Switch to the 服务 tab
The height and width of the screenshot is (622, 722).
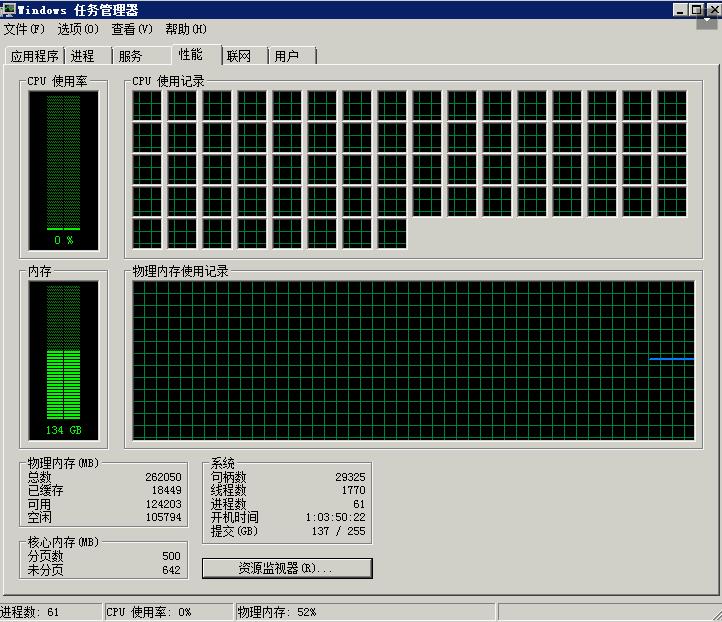[131, 56]
